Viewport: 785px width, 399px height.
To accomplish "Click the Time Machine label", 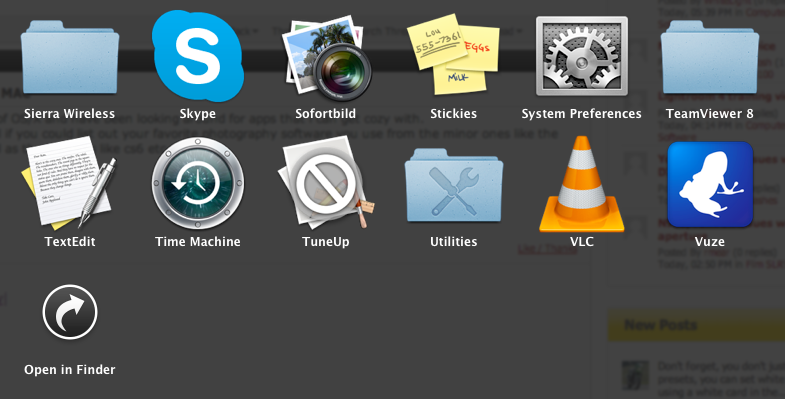I will [x=198, y=241].
